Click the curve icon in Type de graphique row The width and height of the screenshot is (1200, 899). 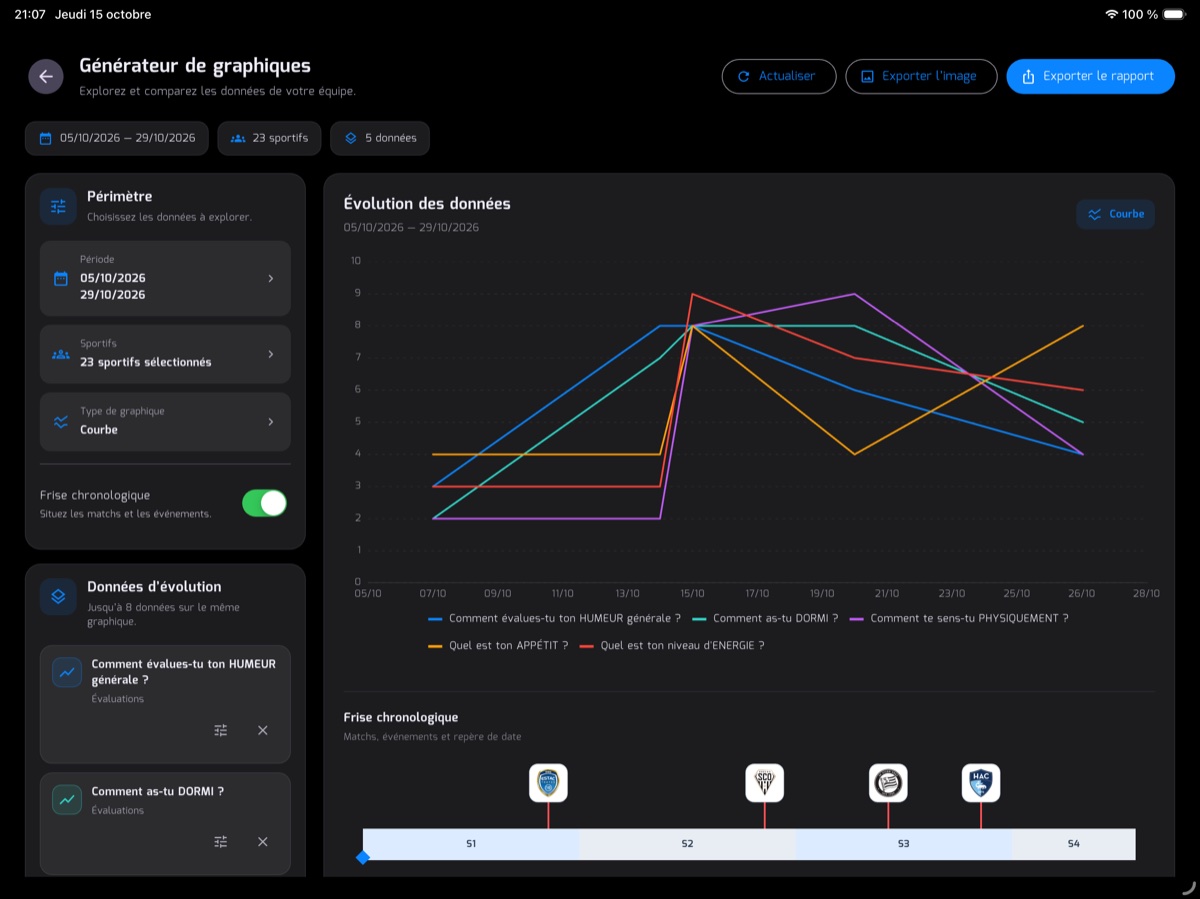pos(60,422)
